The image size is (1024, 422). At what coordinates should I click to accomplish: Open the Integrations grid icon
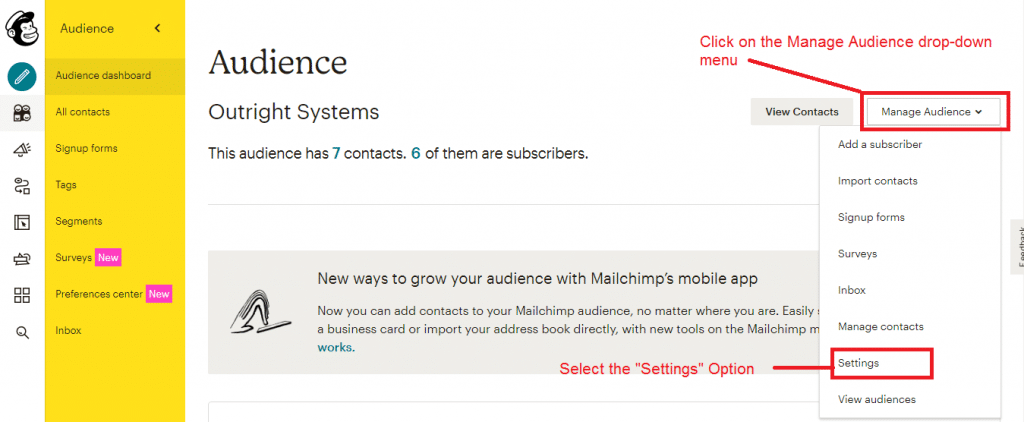22,296
